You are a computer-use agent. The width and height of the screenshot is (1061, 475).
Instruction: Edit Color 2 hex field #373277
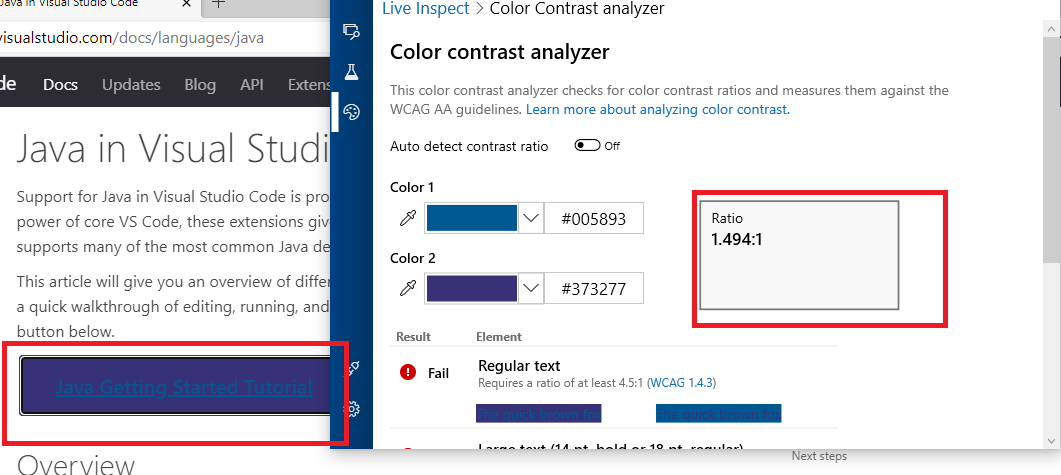[x=593, y=289]
